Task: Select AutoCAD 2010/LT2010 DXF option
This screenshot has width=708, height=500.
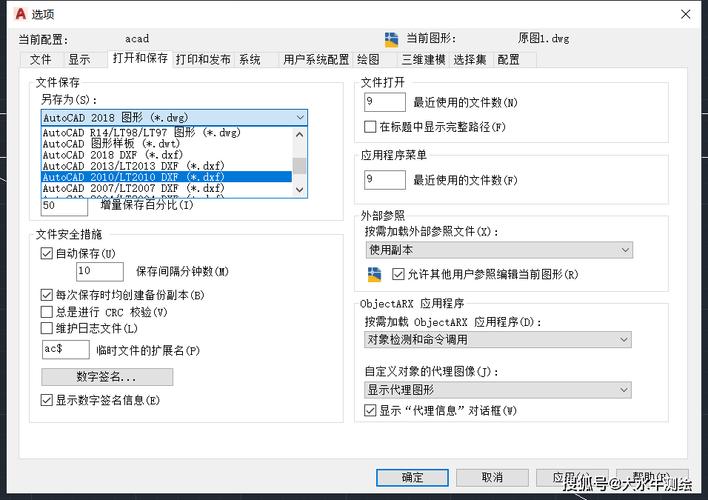Action: pyautogui.click(x=166, y=177)
